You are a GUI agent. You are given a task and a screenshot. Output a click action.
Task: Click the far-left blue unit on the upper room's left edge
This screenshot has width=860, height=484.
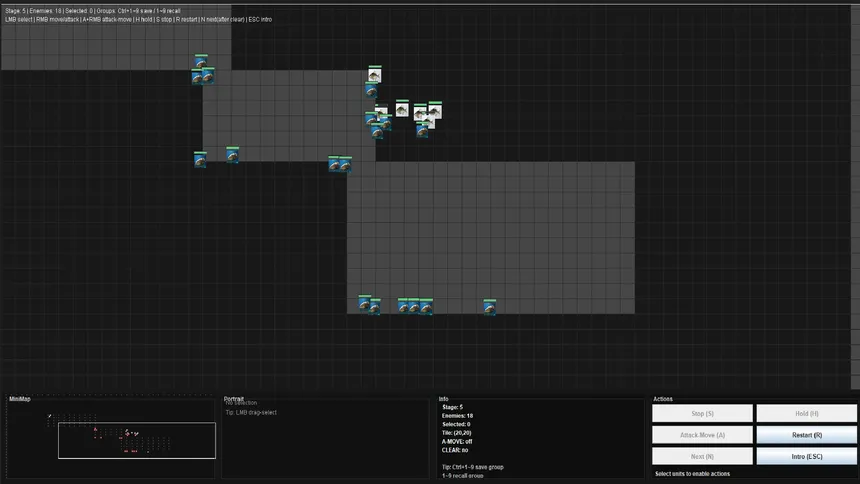click(200, 159)
